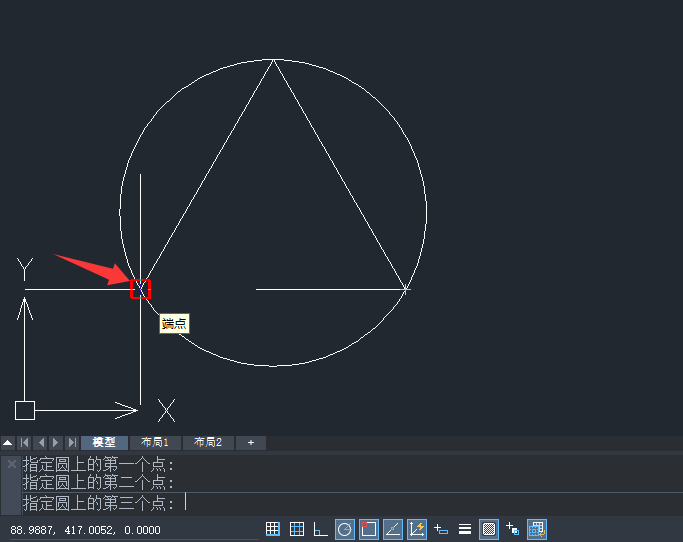
Task: Toggle selection cycling icon
Action: [x=513, y=529]
